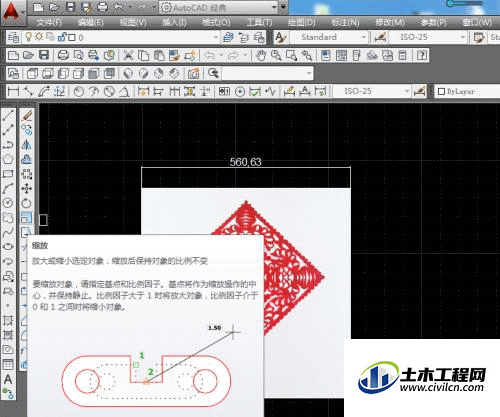Viewport: 500px width, 417px height.
Task: Click the Text Style icon
Action: coord(281,37)
